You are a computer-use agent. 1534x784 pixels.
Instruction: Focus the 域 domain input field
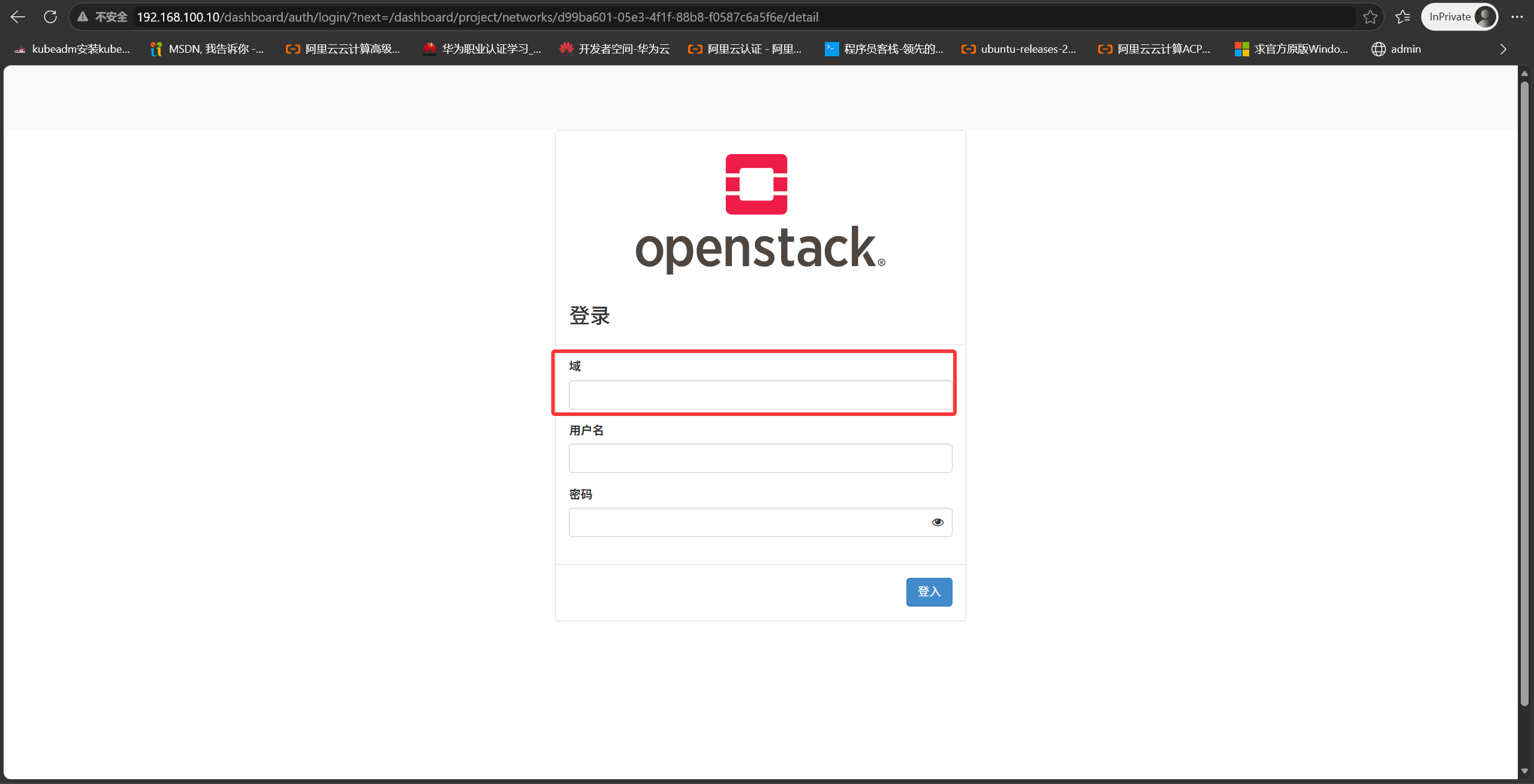click(x=760, y=394)
